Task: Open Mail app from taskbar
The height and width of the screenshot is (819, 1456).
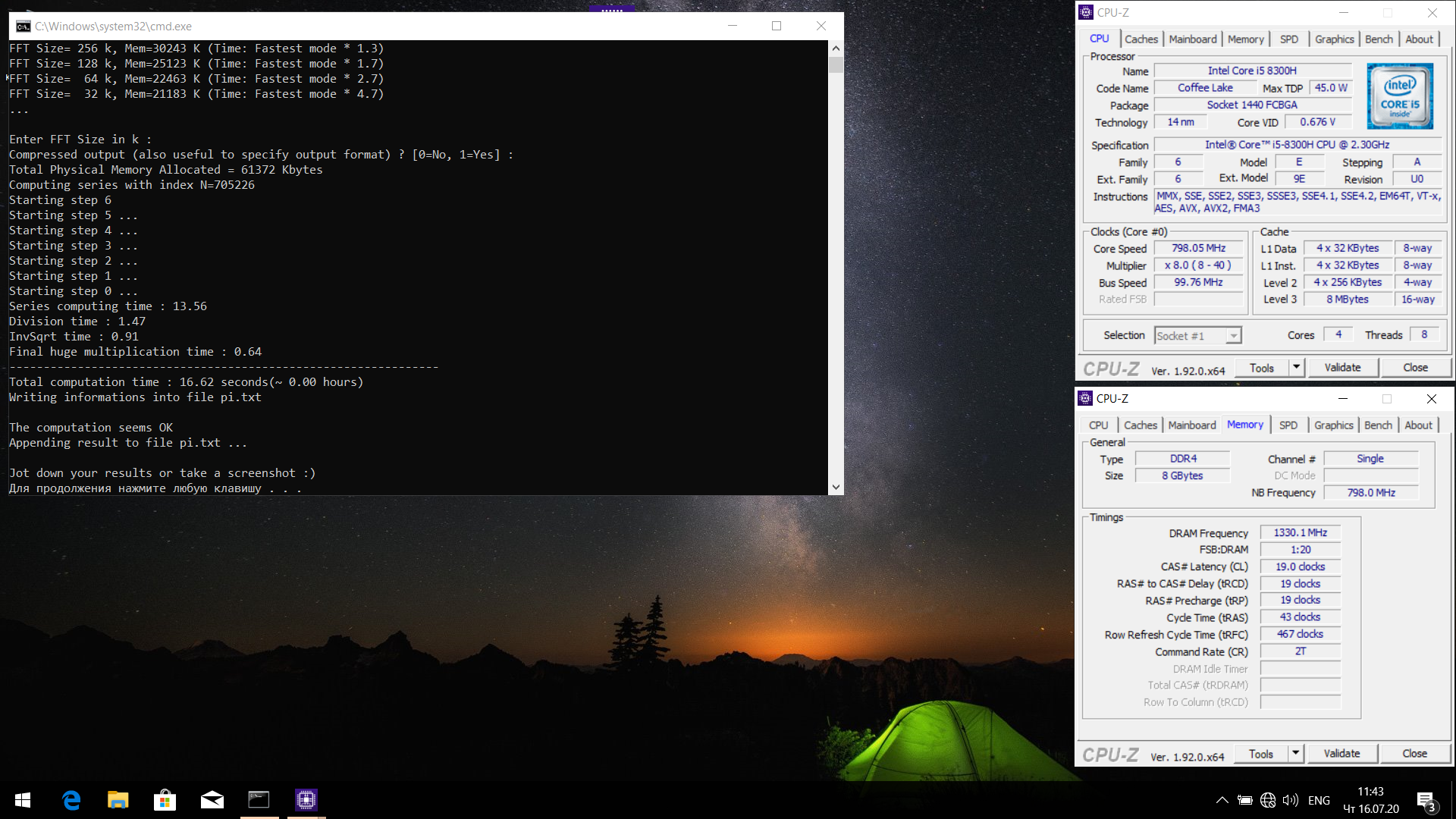Action: (x=212, y=800)
